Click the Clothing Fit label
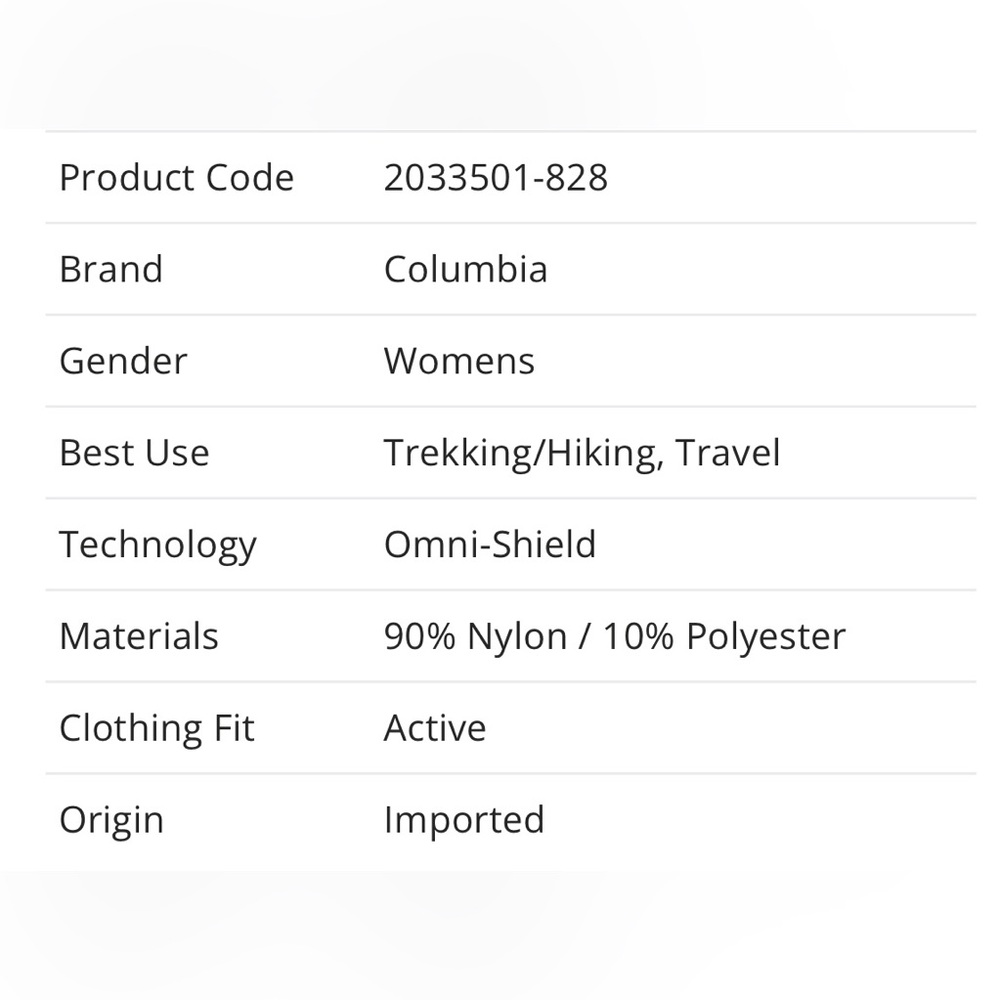This screenshot has width=1000, height=1000. [x=157, y=729]
